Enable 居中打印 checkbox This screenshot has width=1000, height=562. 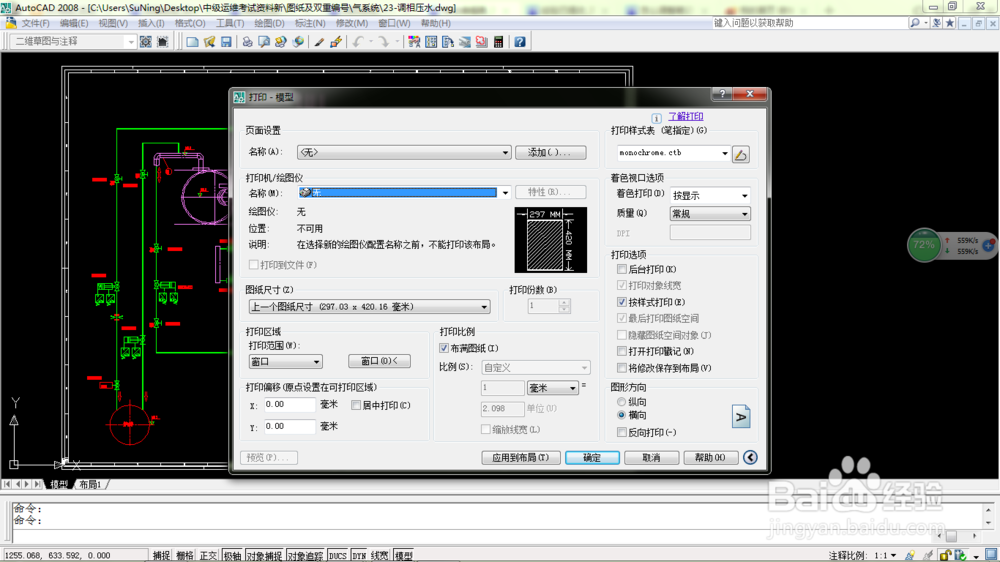tap(356, 405)
